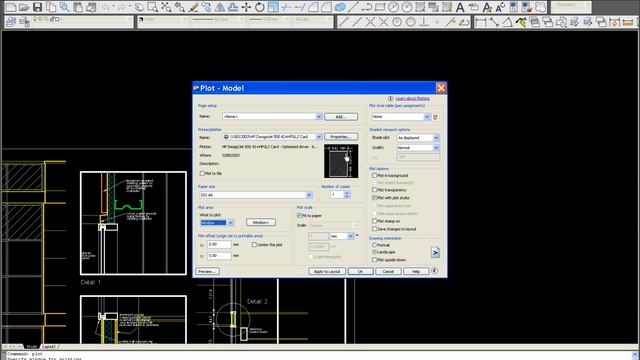This screenshot has height=360, width=640.
Task: Enable Save changes to layout checkbox
Action: coord(374,229)
